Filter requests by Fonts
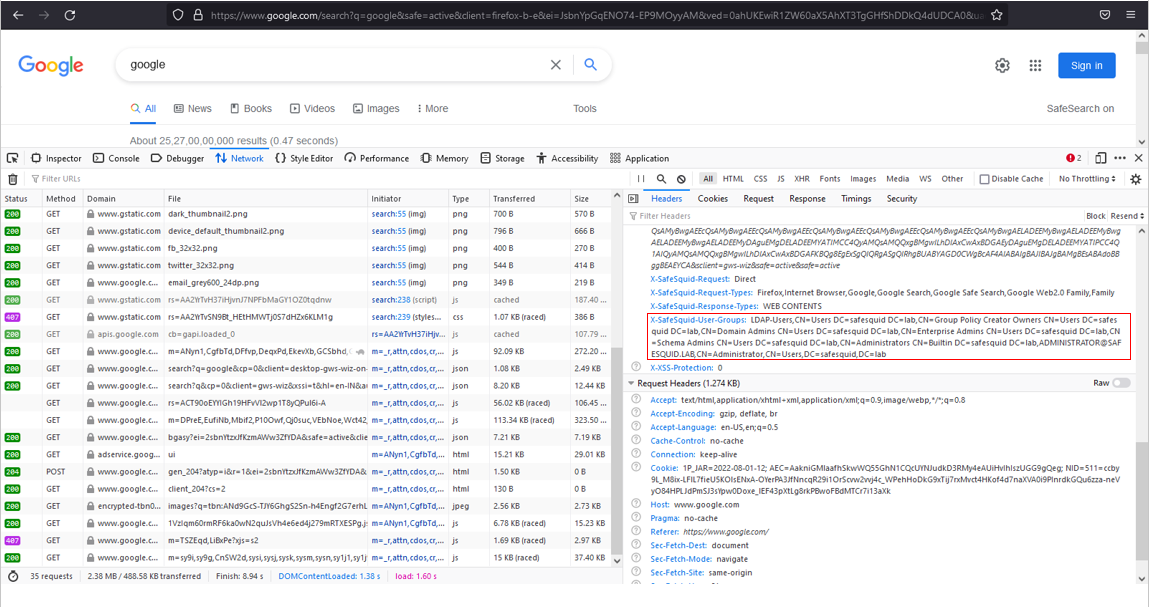 (x=830, y=179)
